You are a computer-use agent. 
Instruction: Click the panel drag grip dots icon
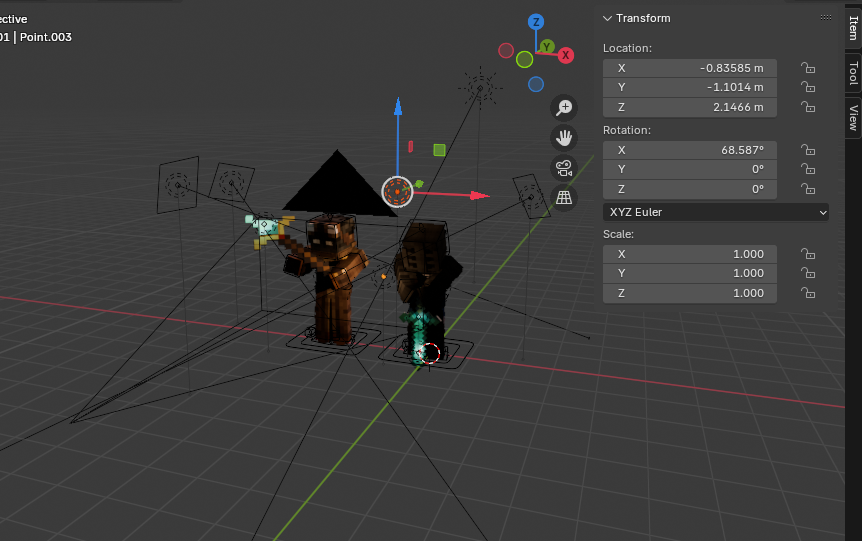coord(826,18)
